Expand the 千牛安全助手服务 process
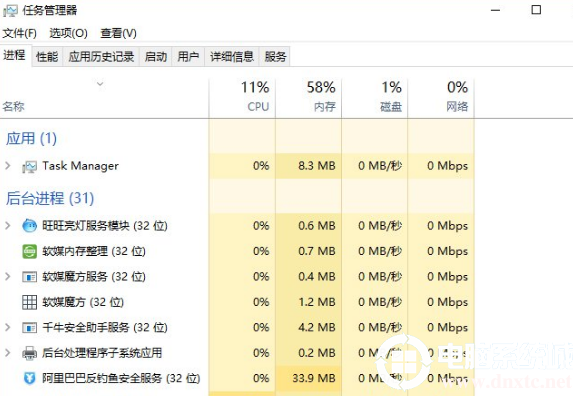Image resolution: width=573 pixels, height=396 pixels. pos(8,327)
